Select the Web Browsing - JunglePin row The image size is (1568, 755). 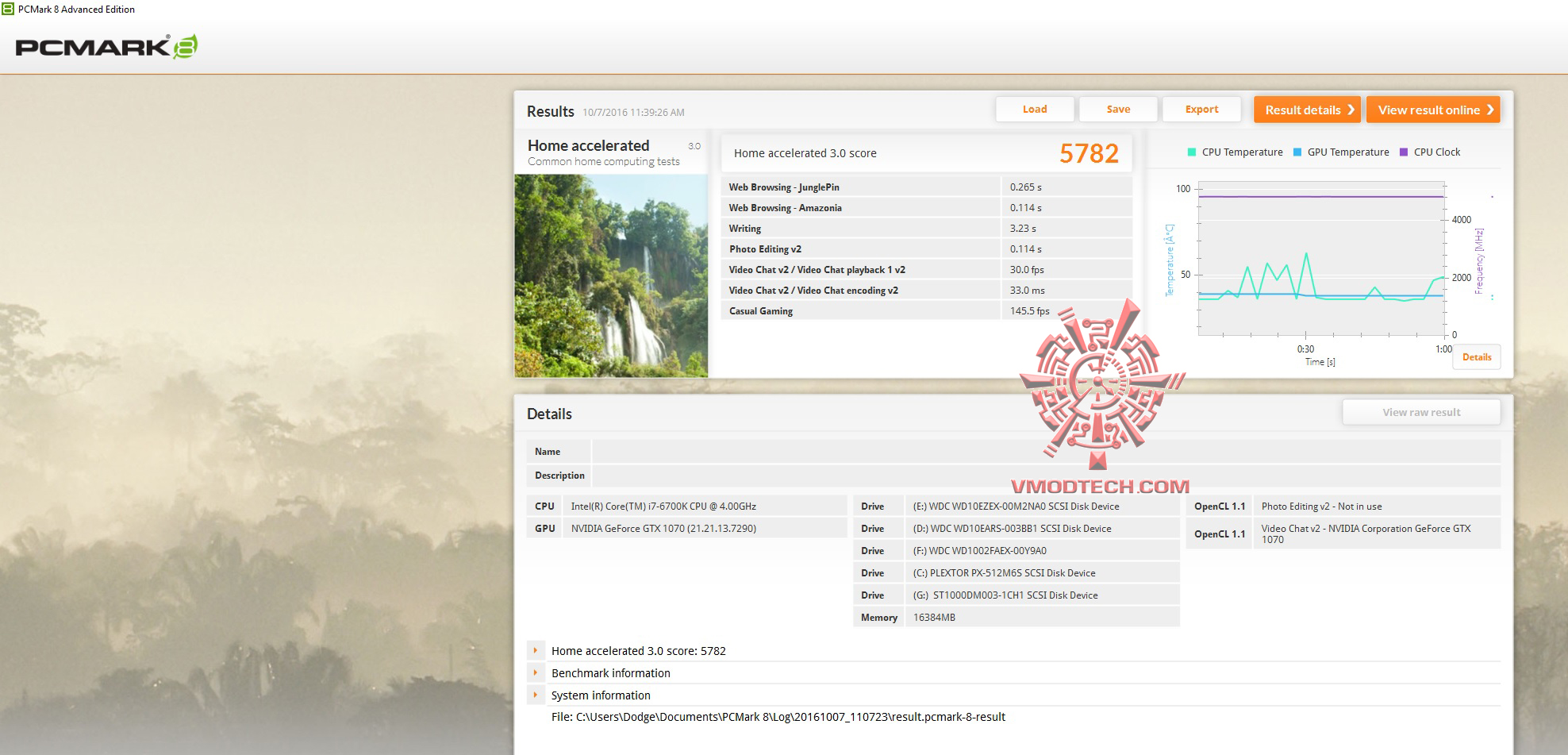tap(926, 187)
